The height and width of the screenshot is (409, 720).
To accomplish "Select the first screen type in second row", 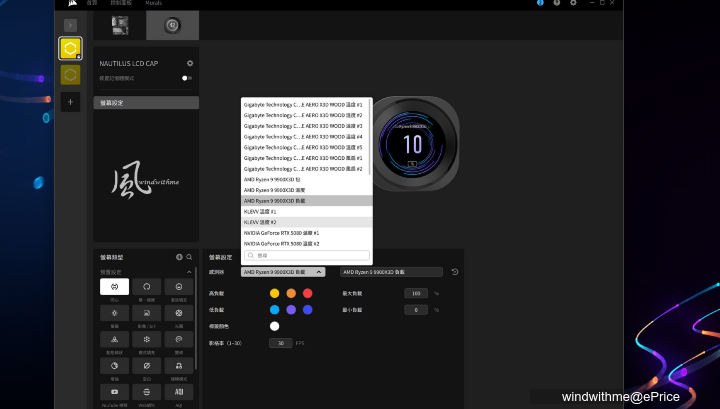I will [114, 313].
